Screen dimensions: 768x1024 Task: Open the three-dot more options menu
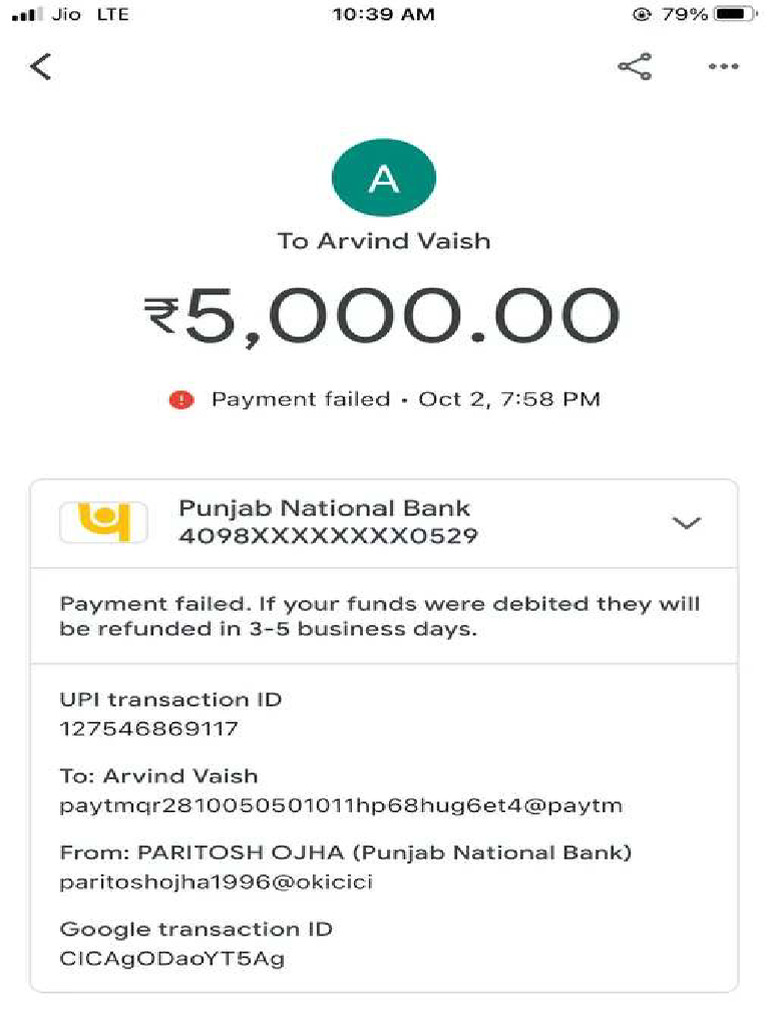[x=724, y=67]
